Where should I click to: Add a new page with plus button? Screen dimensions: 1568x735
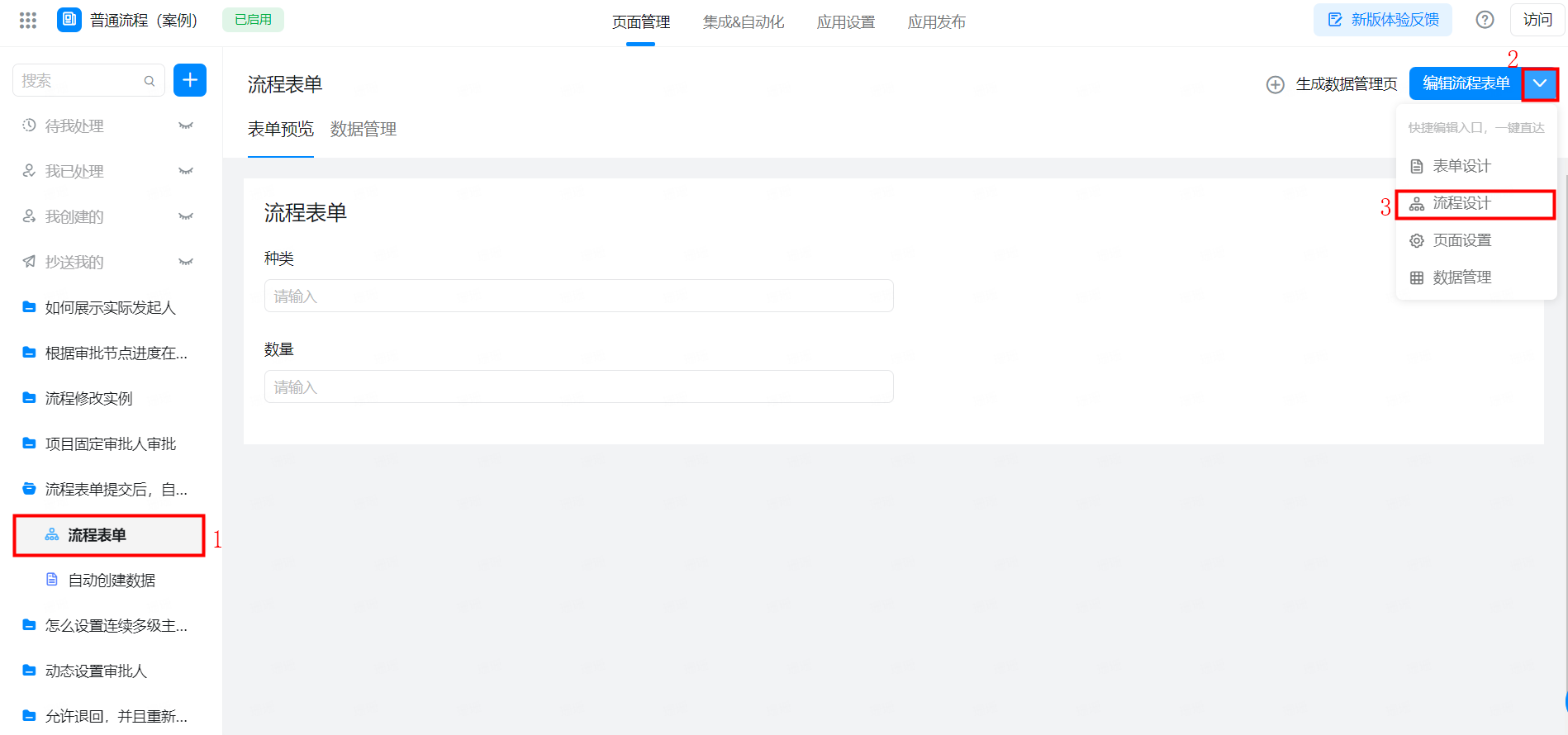click(190, 80)
